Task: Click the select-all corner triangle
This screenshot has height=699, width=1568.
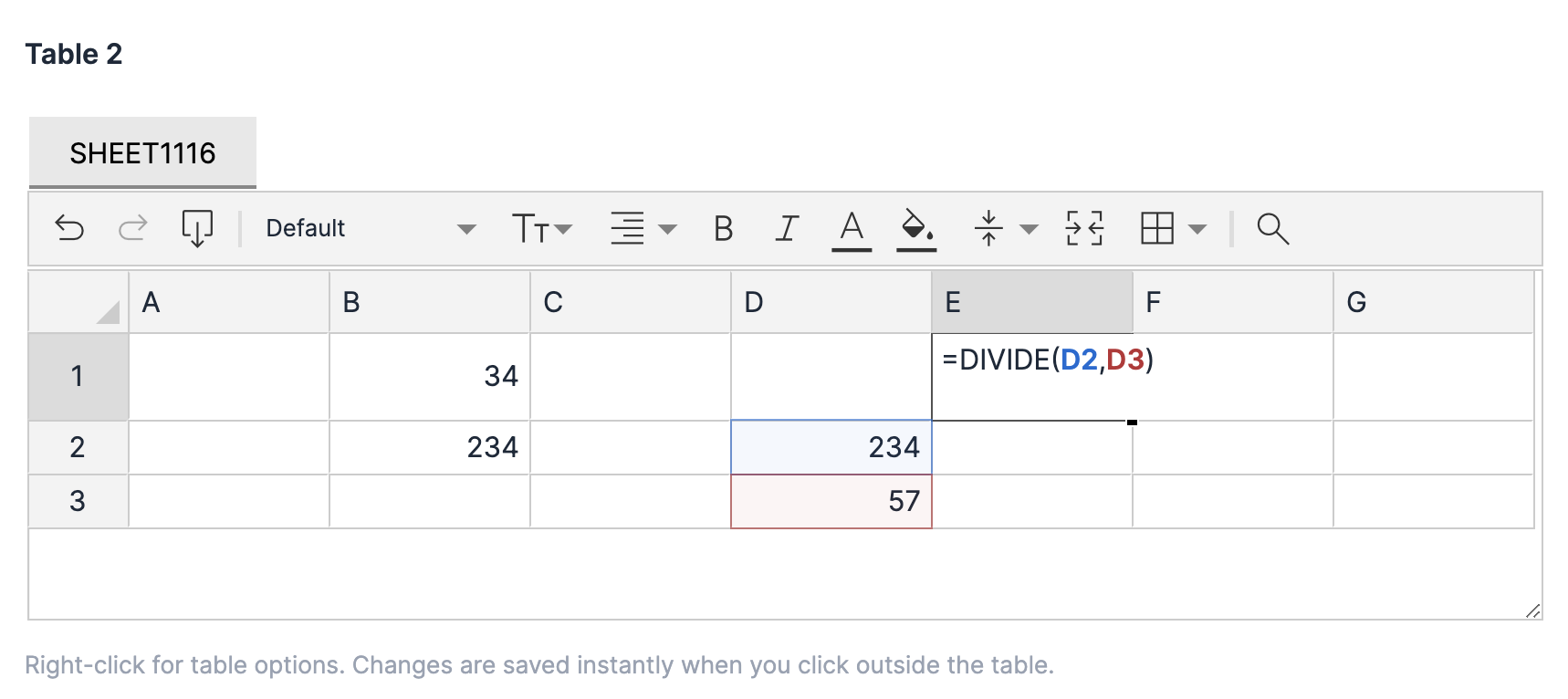Action: [108, 313]
